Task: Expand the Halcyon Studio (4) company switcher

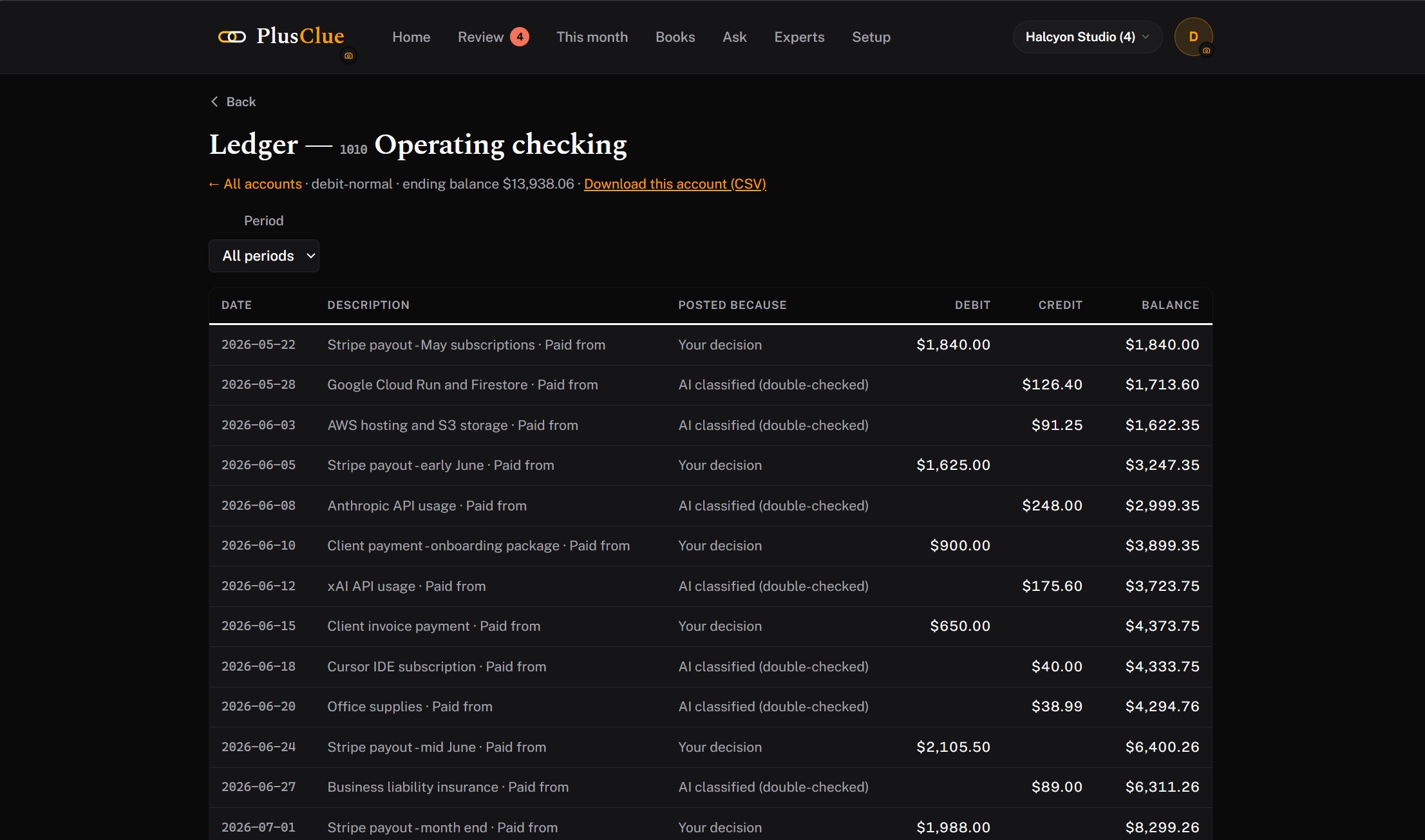Action: (x=1087, y=37)
